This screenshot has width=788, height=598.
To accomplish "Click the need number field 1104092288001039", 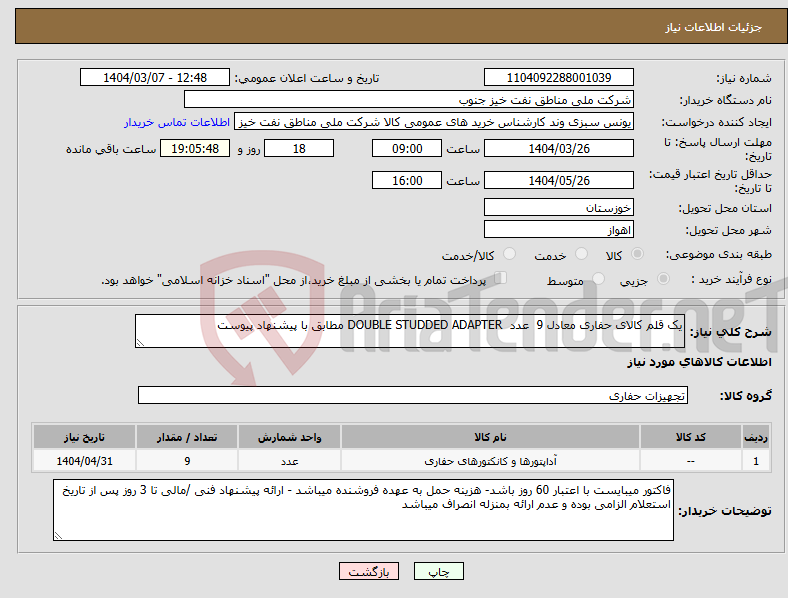I will click(558, 77).
